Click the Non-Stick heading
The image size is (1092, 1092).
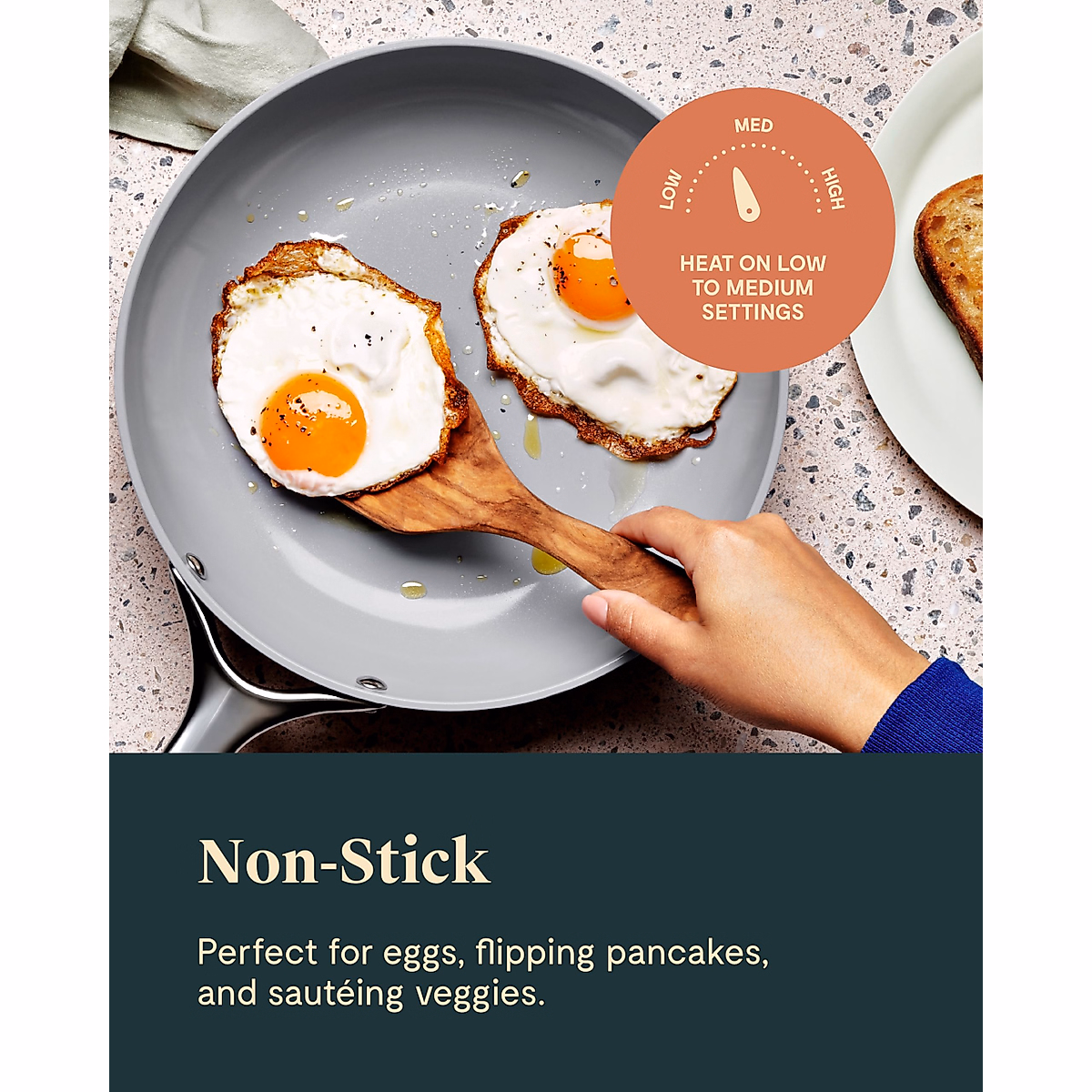click(x=344, y=861)
